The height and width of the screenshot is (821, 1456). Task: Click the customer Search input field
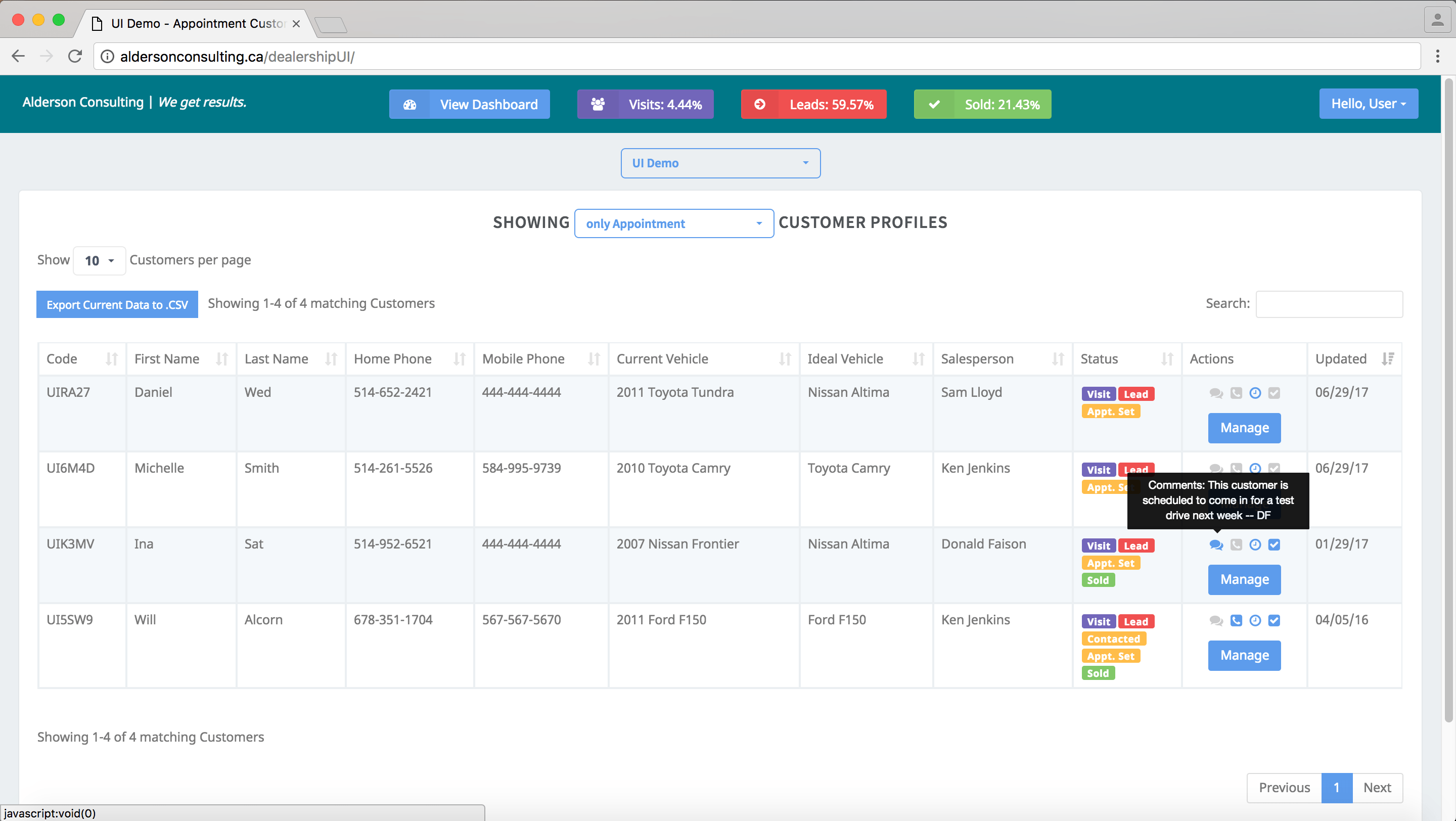(1329, 304)
